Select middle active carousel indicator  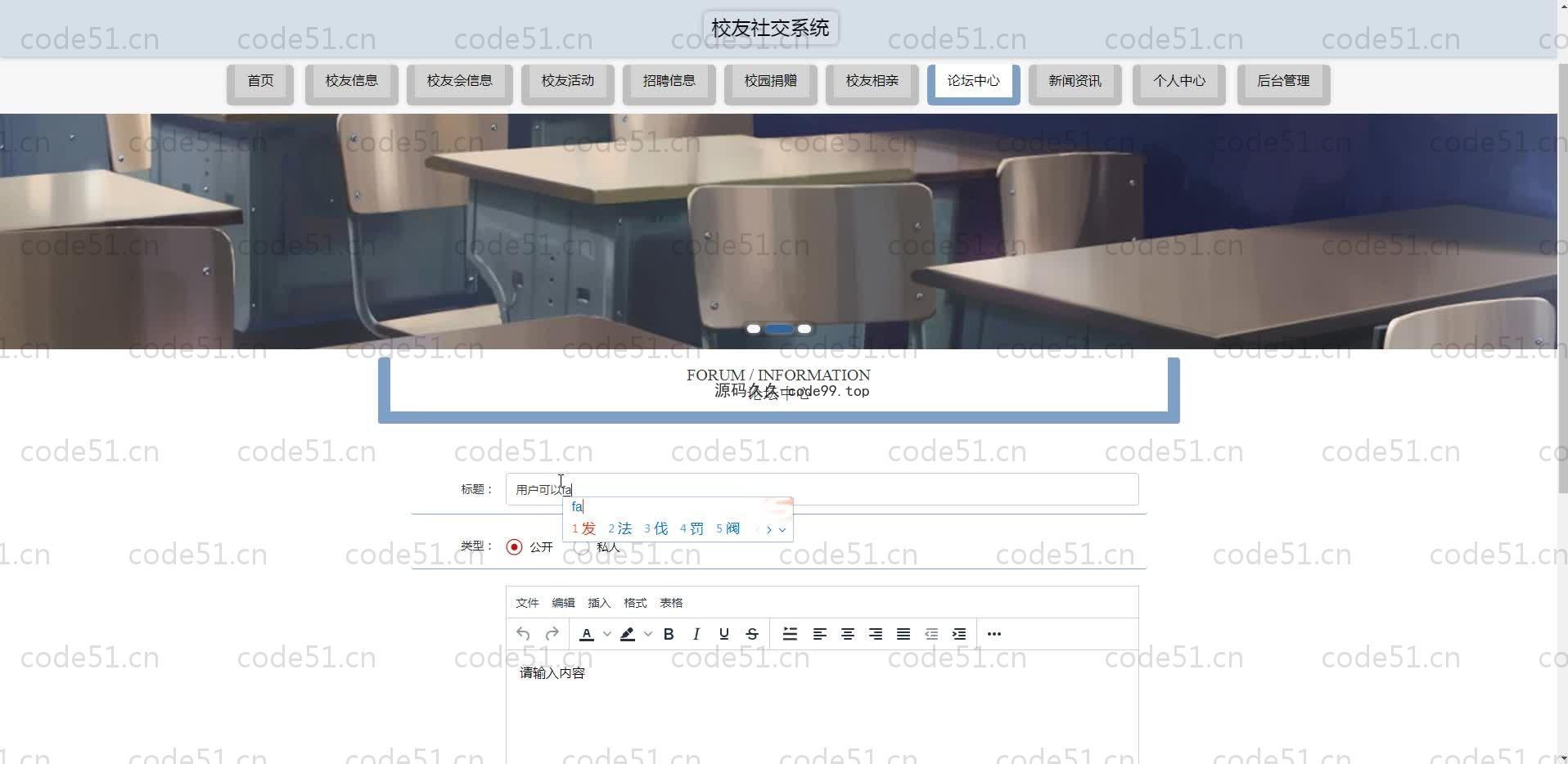(x=779, y=329)
